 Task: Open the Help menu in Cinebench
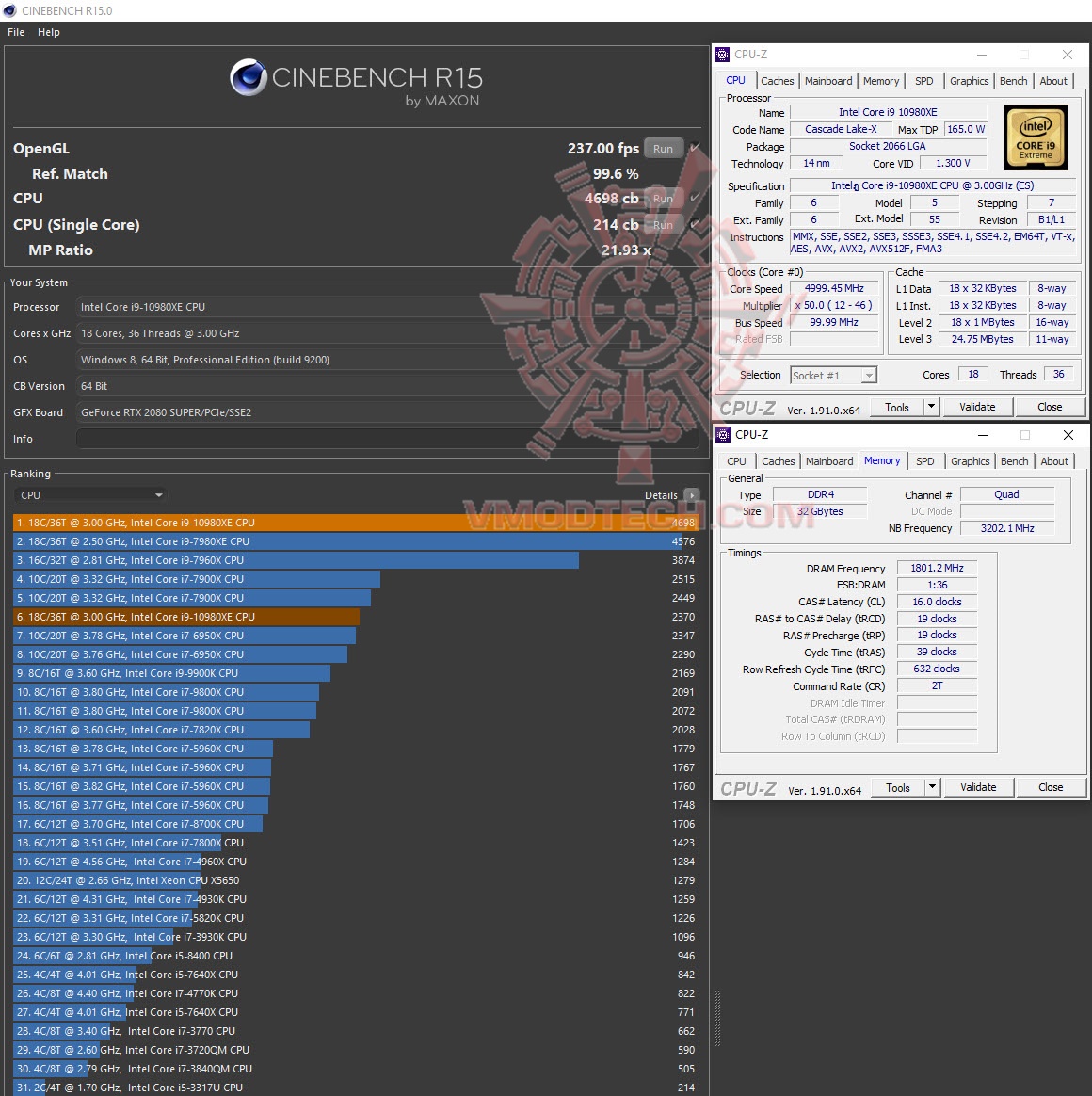(x=48, y=32)
